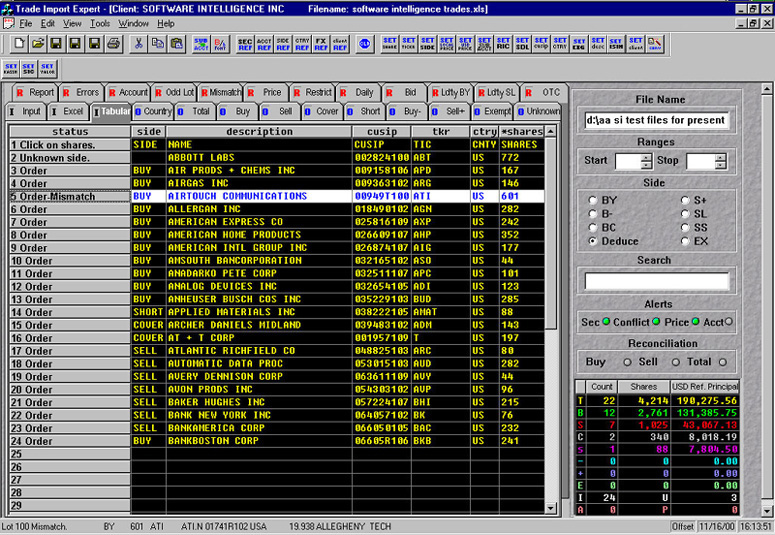This screenshot has width=775, height=535.
Task: Select the Deduce side radio button
Action: click(x=593, y=241)
